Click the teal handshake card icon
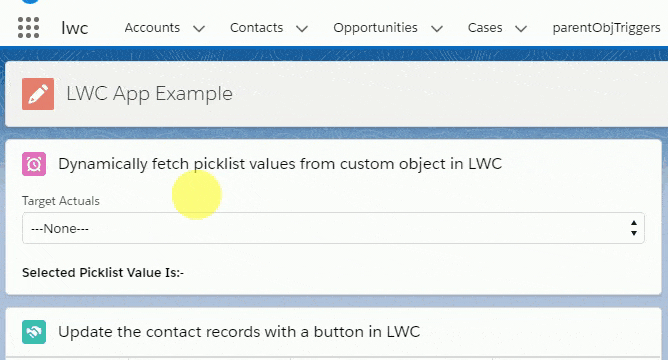The width and height of the screenshot is (668, 360). [34, 332]
